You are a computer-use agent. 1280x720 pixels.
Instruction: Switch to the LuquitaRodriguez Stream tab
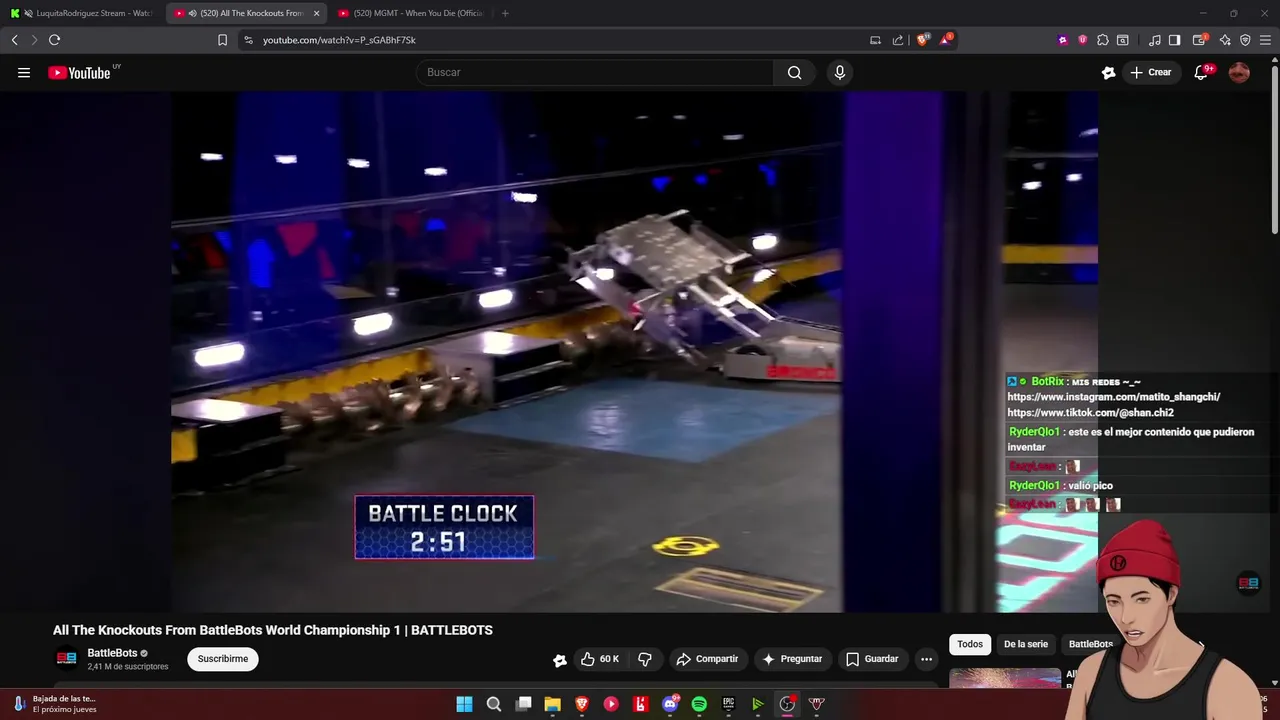pyautogui.click(x=84, y=13)
